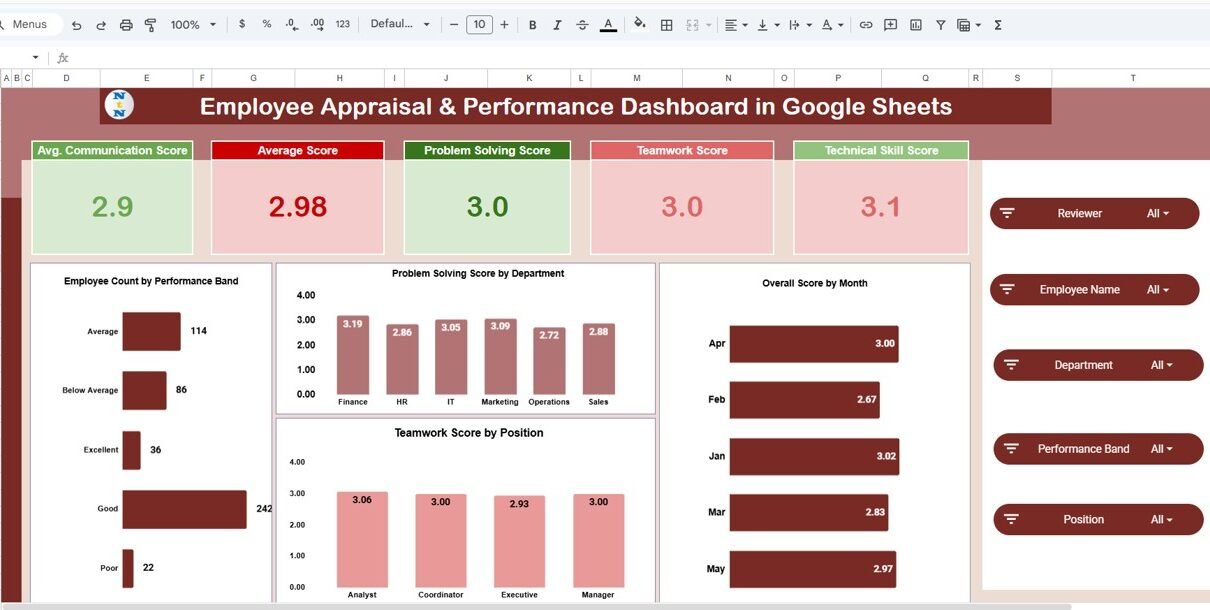Open the fill color picker
1210x610 pixels.
point(640,25)
